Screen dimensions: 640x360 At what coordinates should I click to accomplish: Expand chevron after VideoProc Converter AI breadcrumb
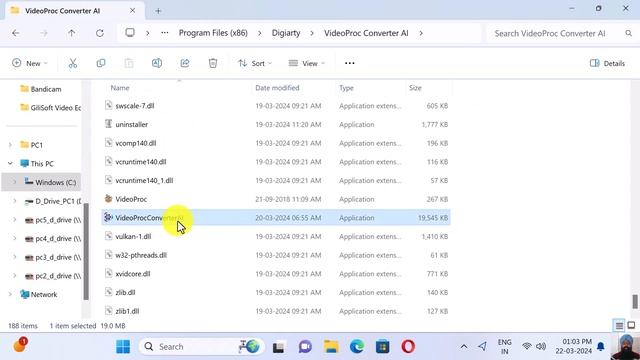(x=421, y=33)
